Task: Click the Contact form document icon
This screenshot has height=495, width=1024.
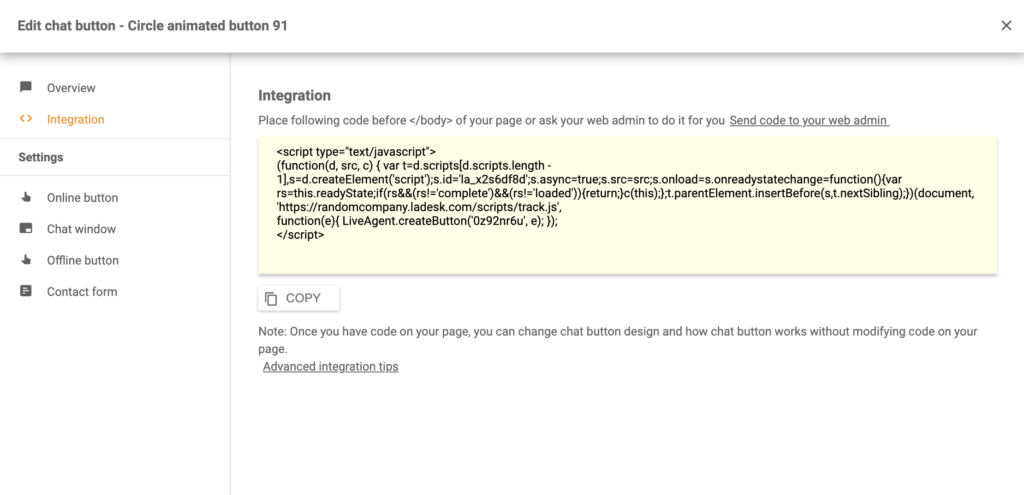Action: (26, 292)
